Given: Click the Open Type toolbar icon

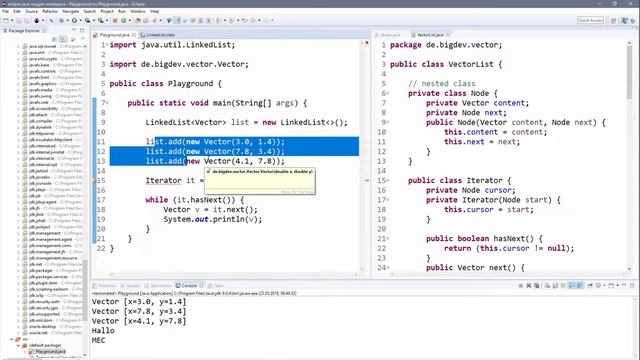Looking at the screenshot, I should point(138,20).
